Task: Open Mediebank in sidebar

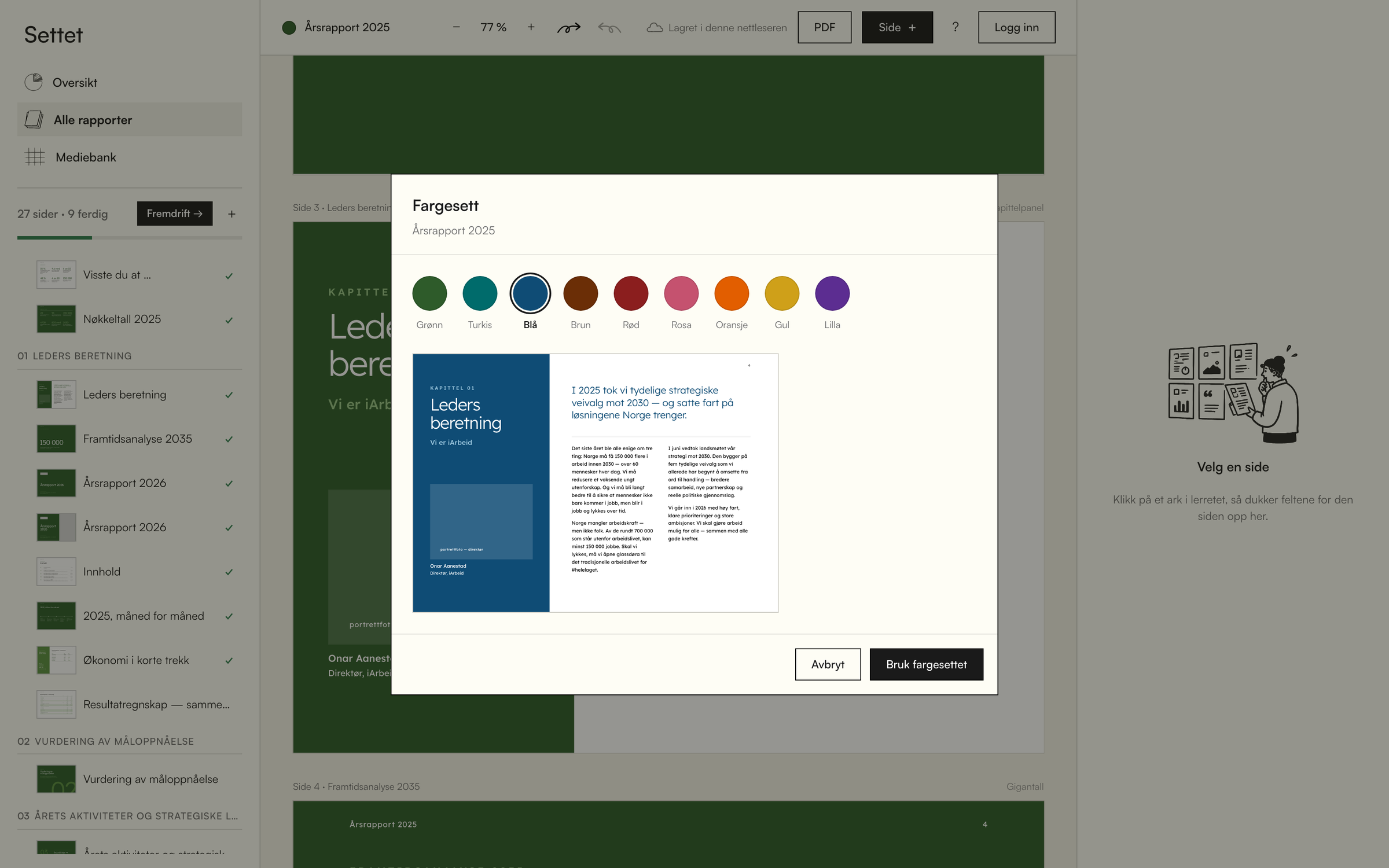Action: point(130,157)
